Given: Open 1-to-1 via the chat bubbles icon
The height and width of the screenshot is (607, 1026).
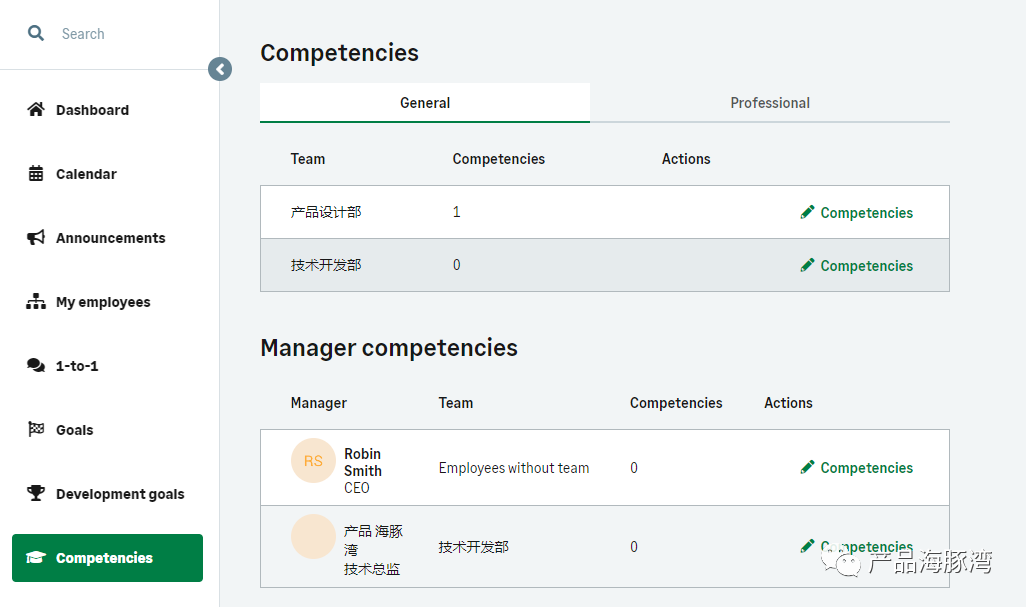Looking at the screenshot, I should pos(36,366).
